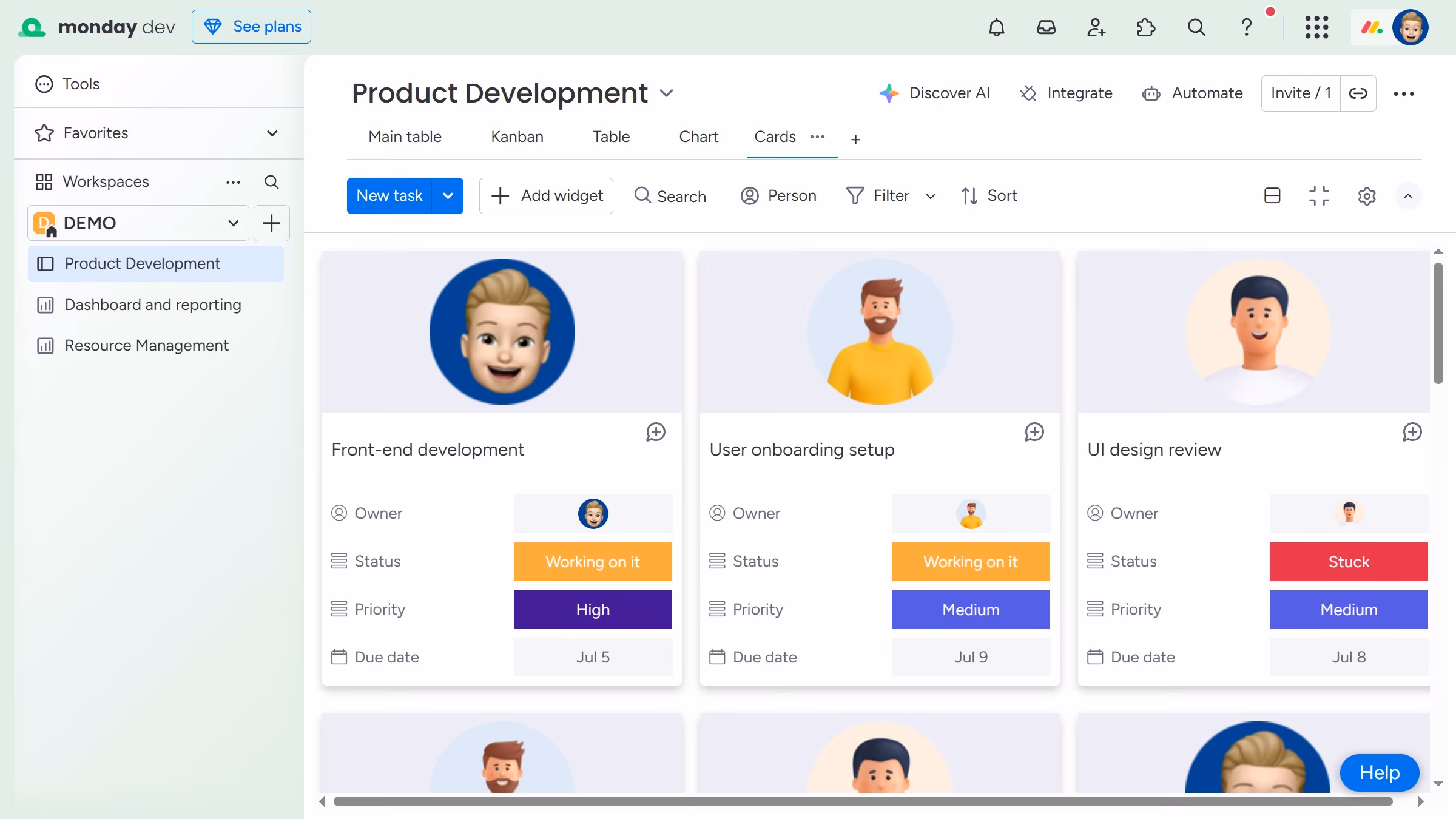Click the Automate button
Screen dimensions: 1456x819
(x=1192, y=93)
